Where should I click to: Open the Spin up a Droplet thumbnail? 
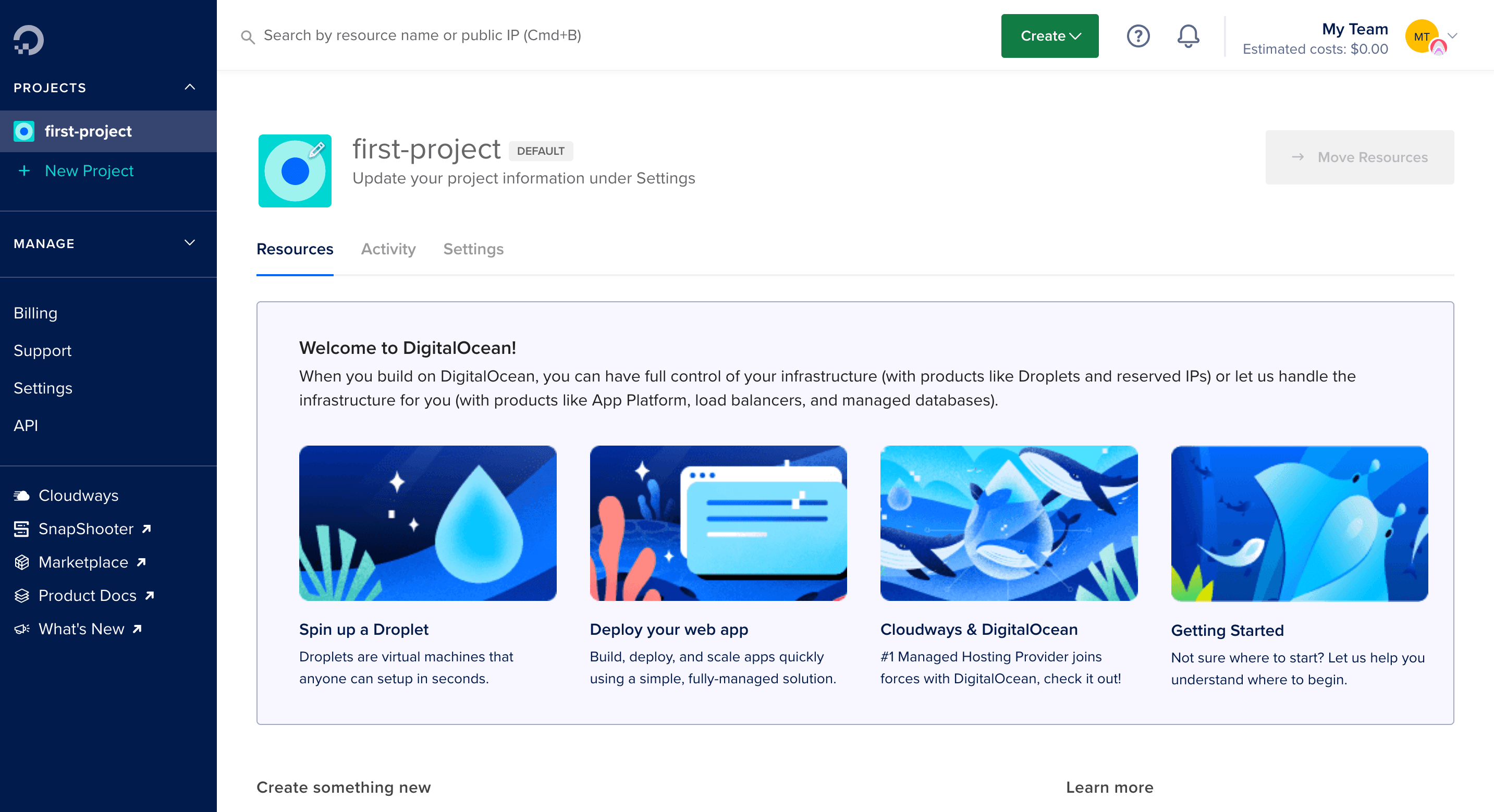[x=427, y=523]
